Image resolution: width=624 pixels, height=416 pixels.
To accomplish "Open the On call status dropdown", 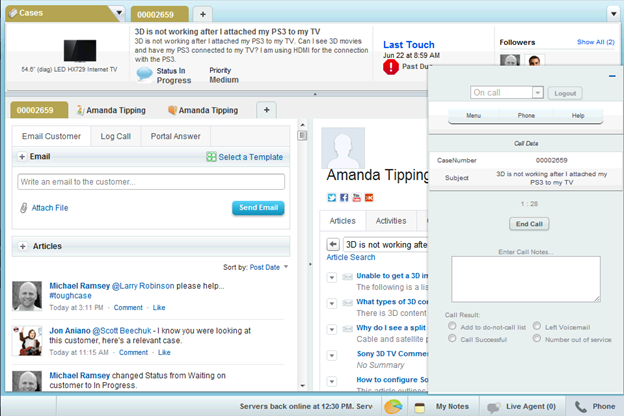I will [x=538, y=93].
